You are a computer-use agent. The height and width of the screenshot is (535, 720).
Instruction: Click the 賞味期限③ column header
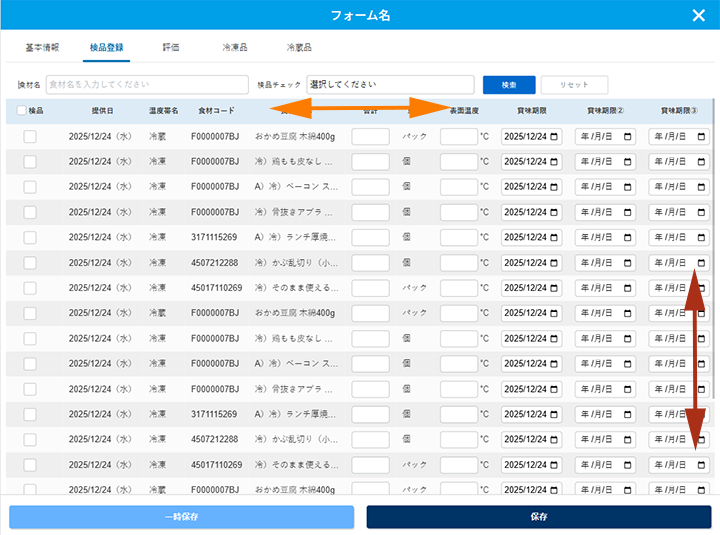click(x=679, y=111)
